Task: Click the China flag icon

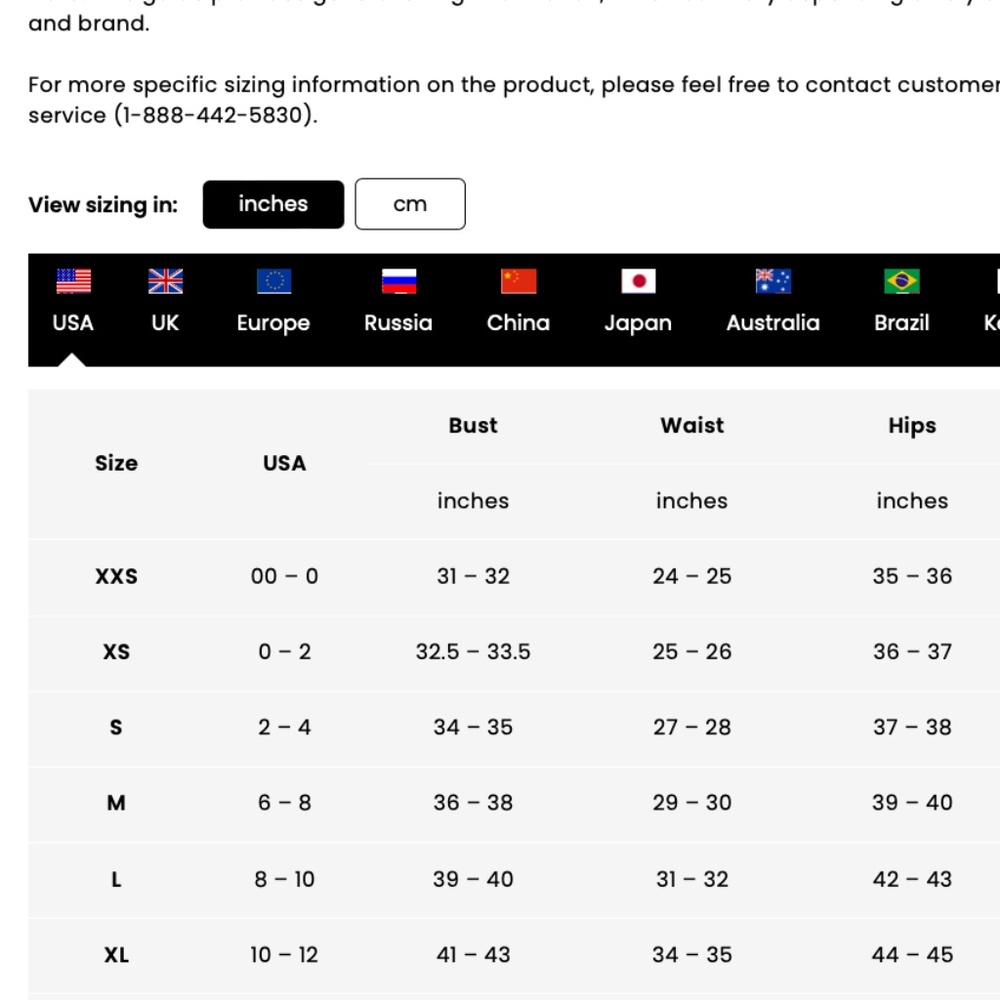Action: tap(518, 281)
